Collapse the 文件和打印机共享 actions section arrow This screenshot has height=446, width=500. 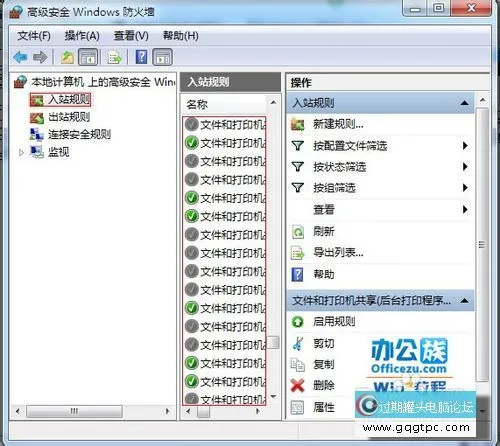point(464,301)
